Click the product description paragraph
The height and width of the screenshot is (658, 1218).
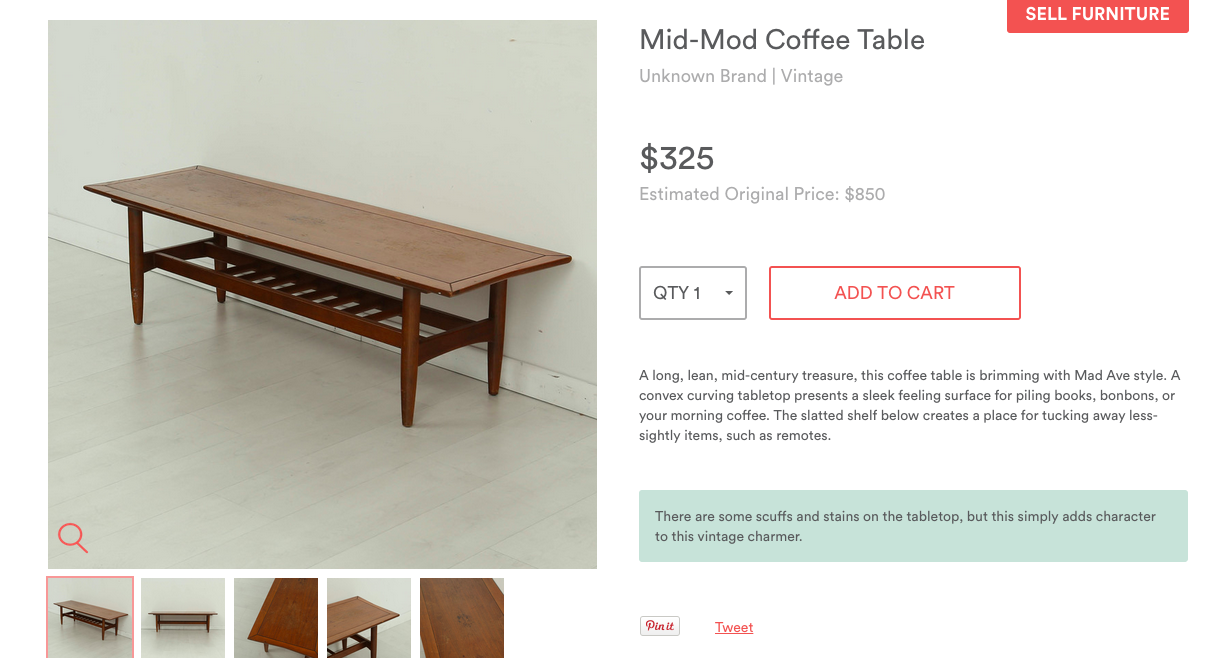[910, 405]
